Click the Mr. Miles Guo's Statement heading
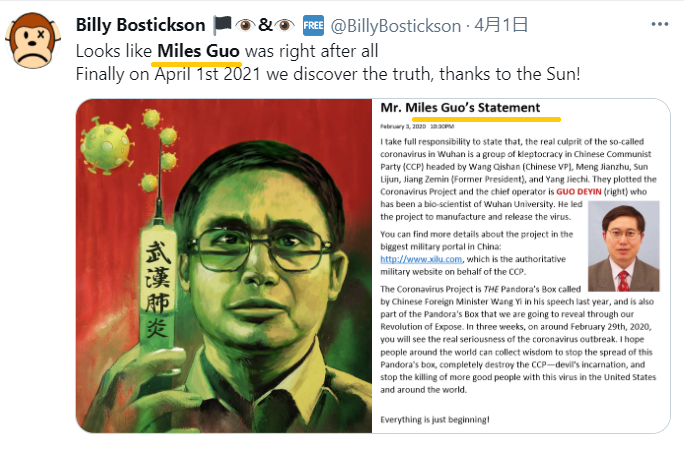Screen dimensions: 684x450 (x=460, y=108)
